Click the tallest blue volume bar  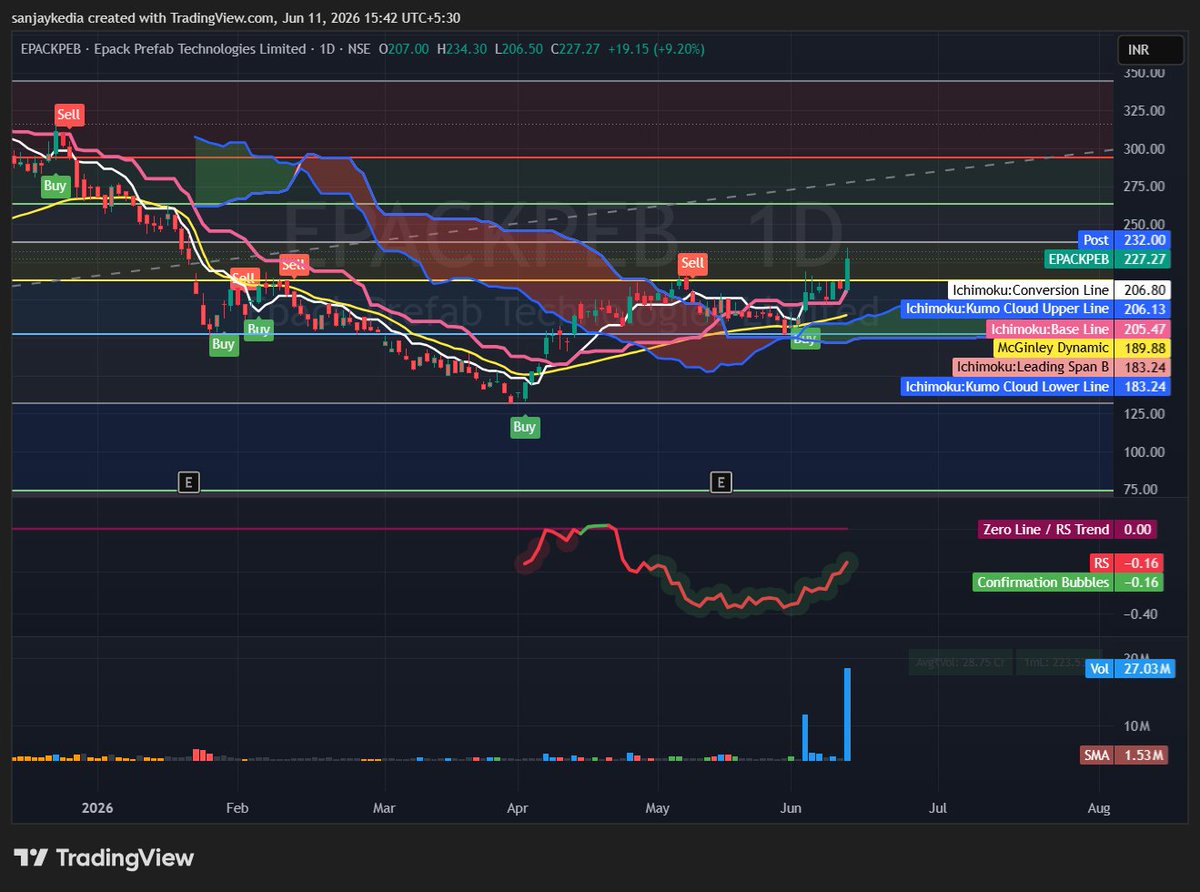click(848, 714)
